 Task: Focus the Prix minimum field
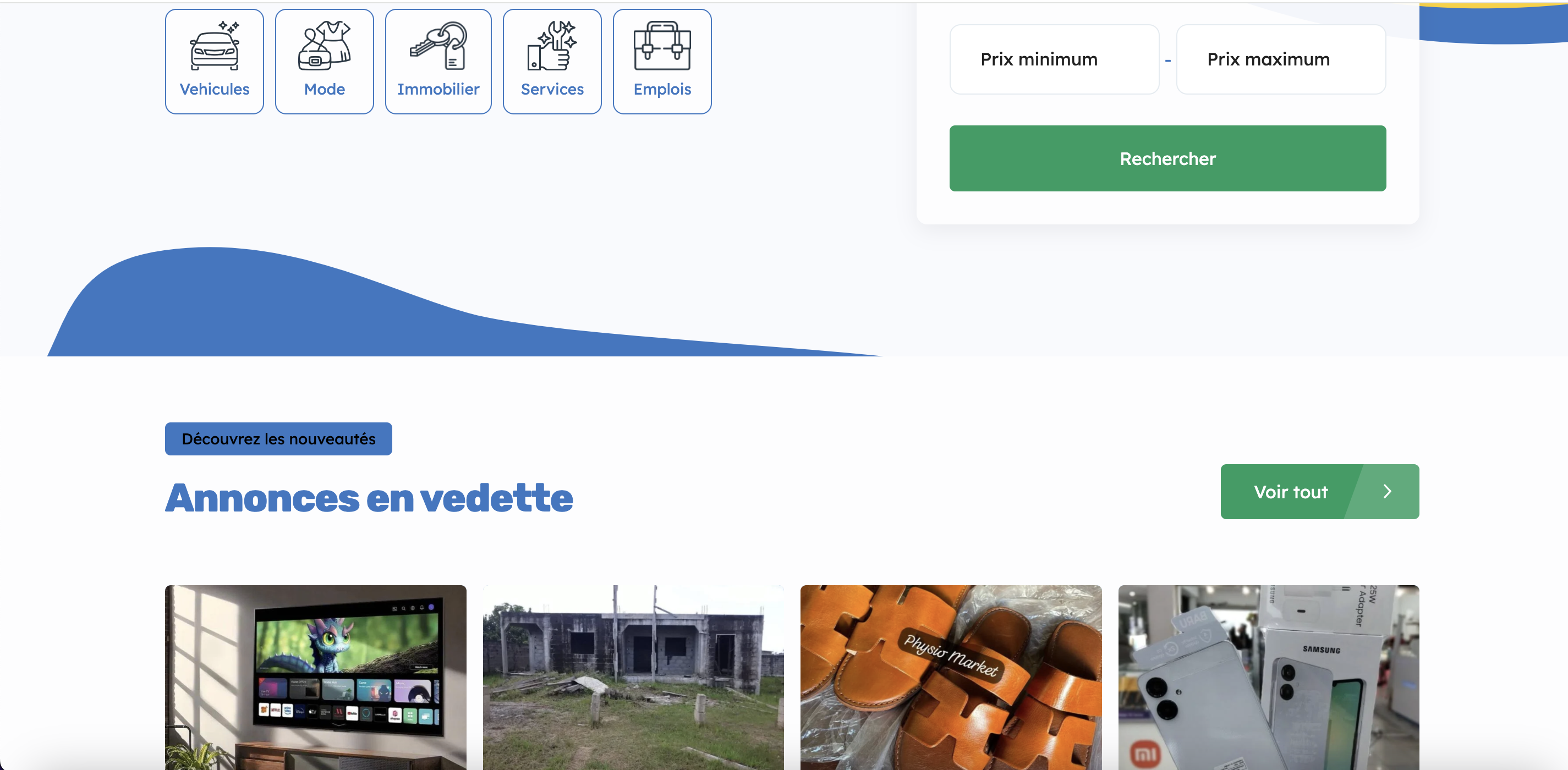tap(1054, 59)
